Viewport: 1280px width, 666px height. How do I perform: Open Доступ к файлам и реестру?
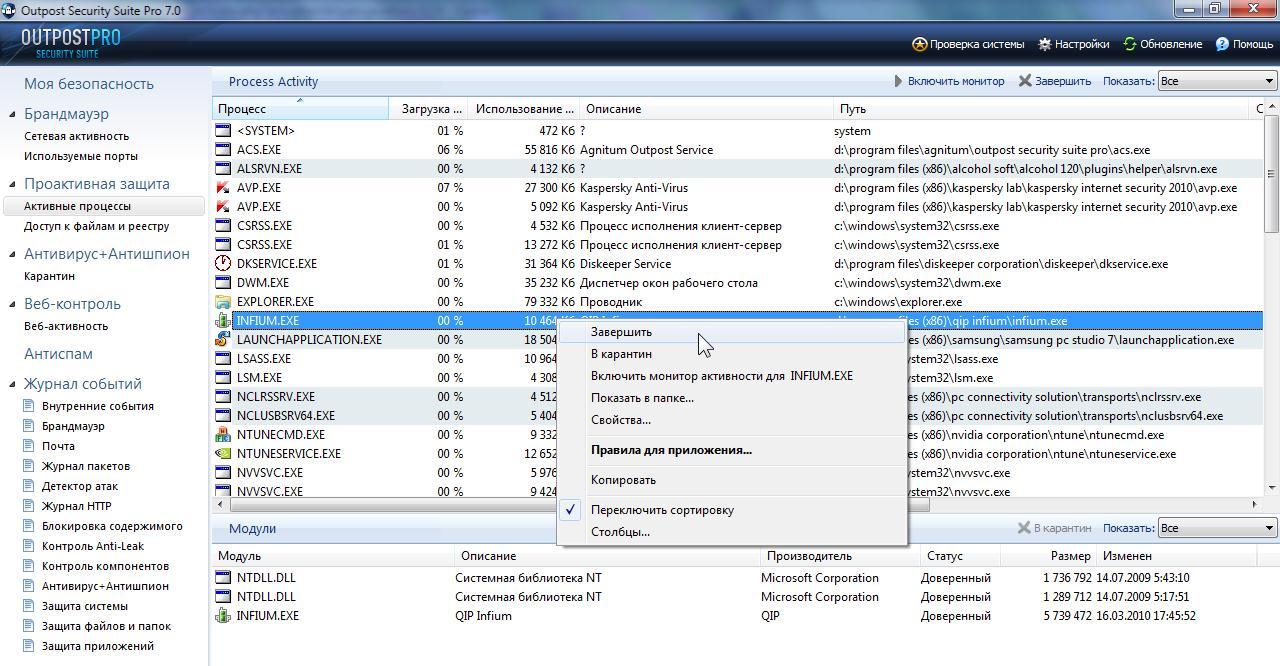pyautogui.click(x=97, y=226)
